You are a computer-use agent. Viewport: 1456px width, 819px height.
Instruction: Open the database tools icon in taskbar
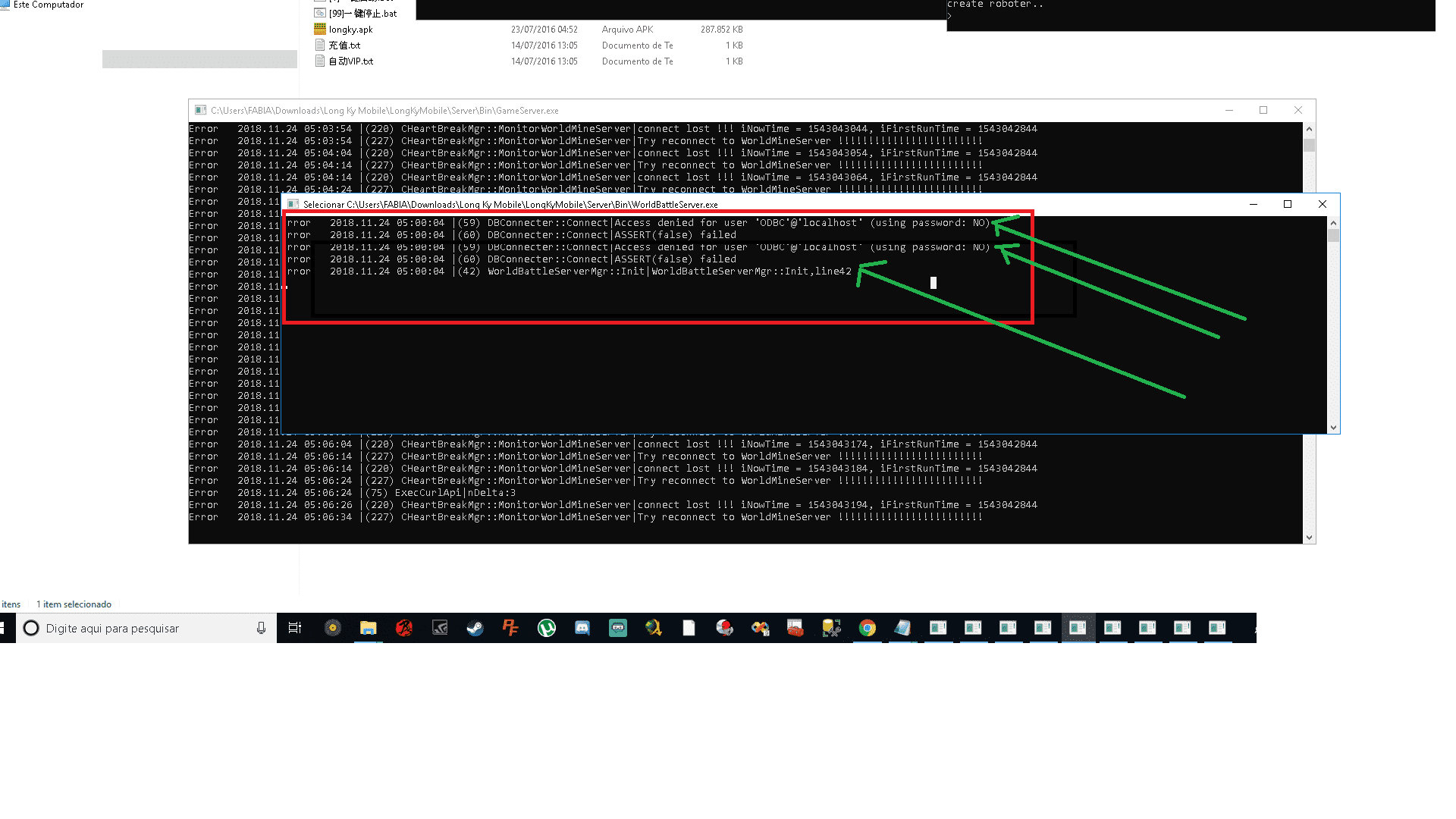pos(831,628)
